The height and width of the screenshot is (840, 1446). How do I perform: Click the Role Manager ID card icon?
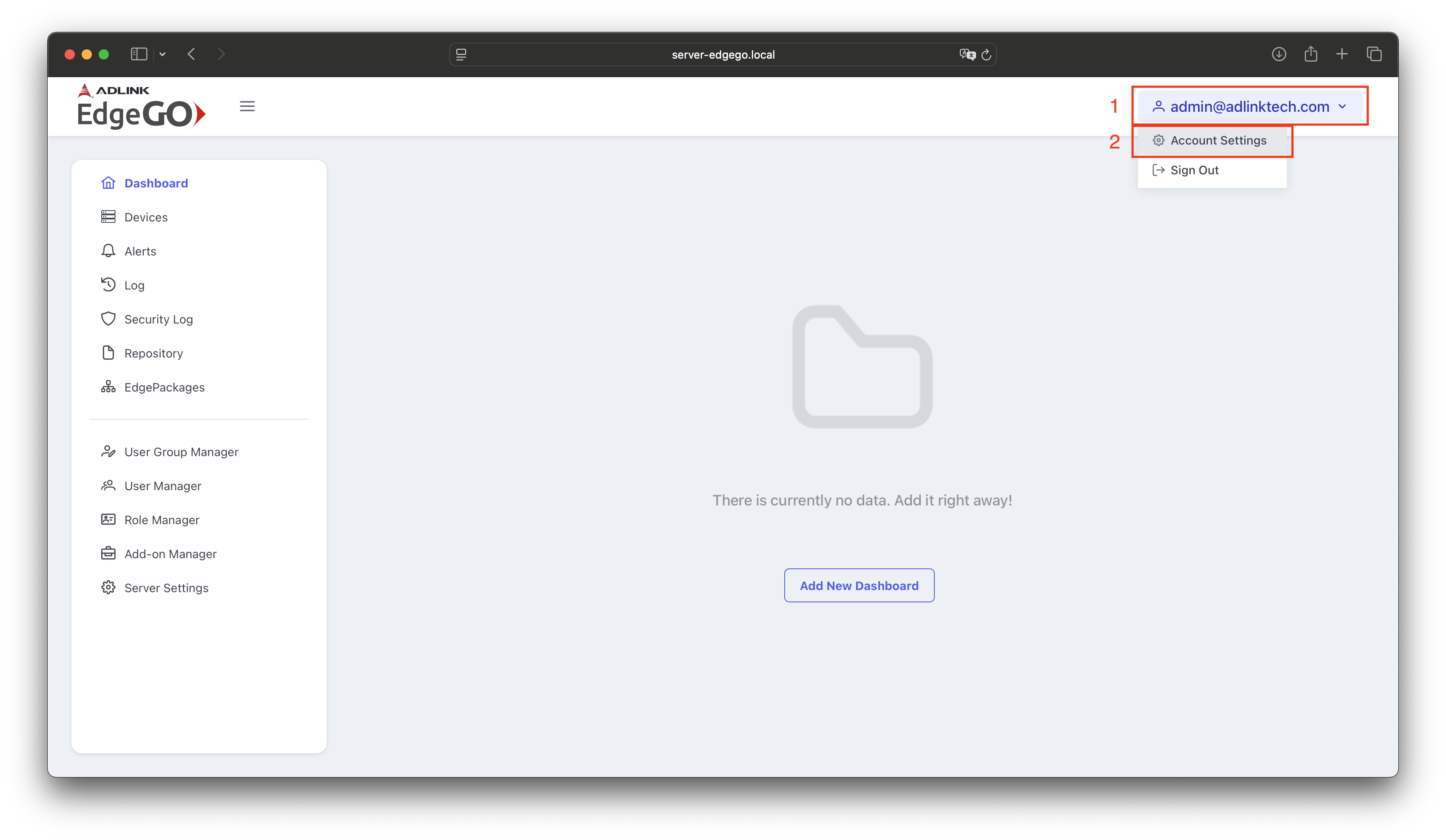tap(108, 519)
